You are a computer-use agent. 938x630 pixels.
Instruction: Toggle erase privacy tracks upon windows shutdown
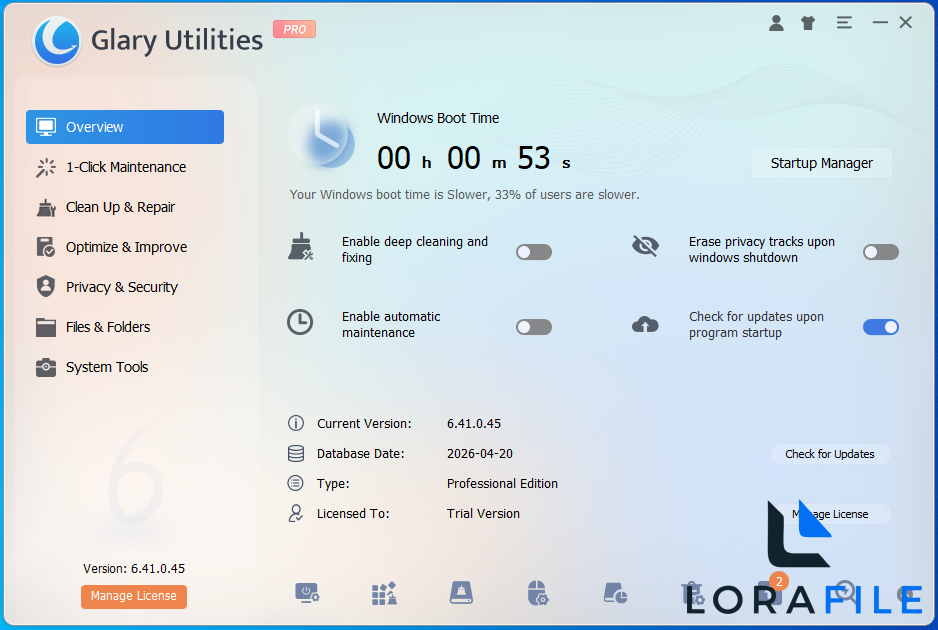pos(880,251)
